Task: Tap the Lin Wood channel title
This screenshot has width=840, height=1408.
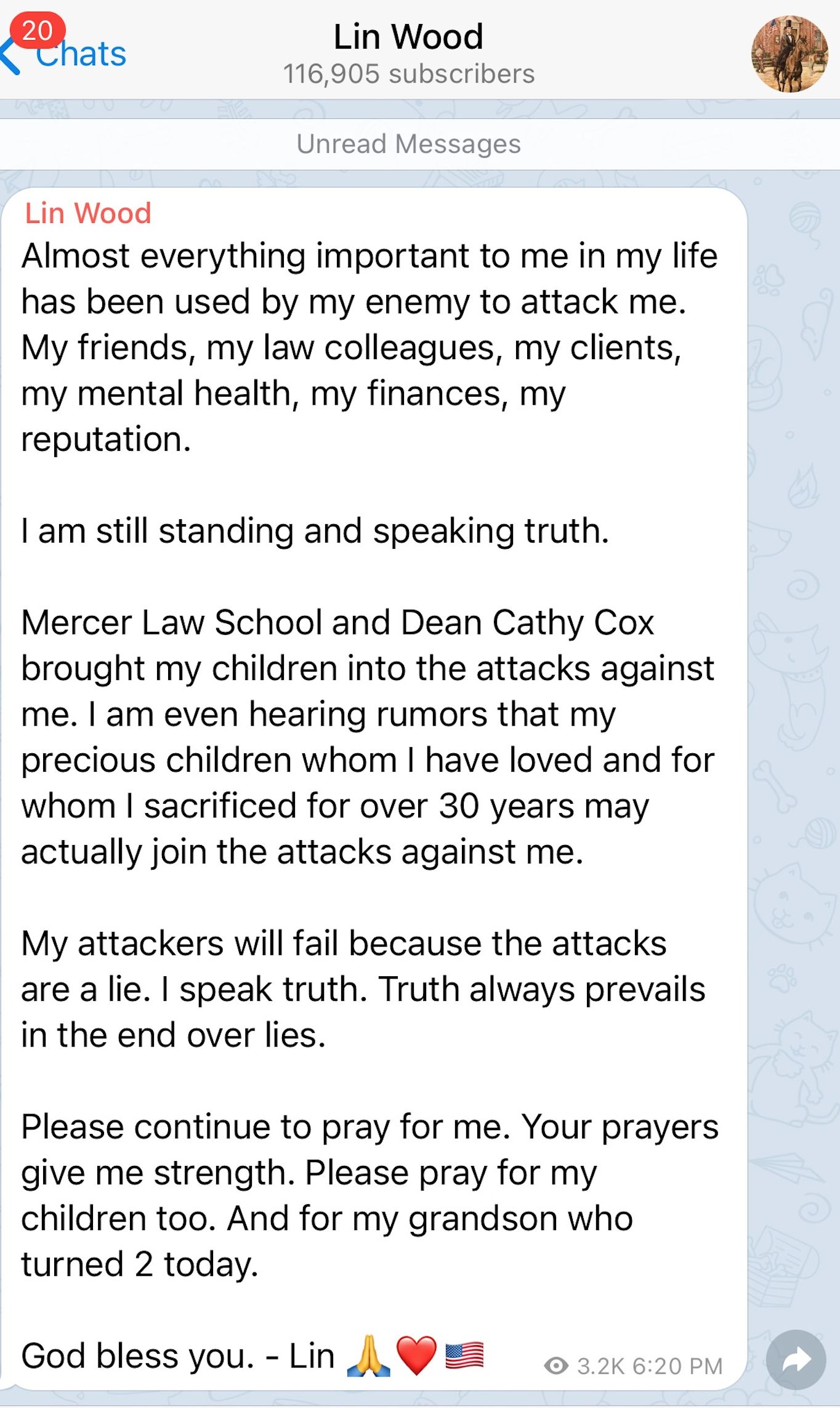Action: click(x=408, y=37)
